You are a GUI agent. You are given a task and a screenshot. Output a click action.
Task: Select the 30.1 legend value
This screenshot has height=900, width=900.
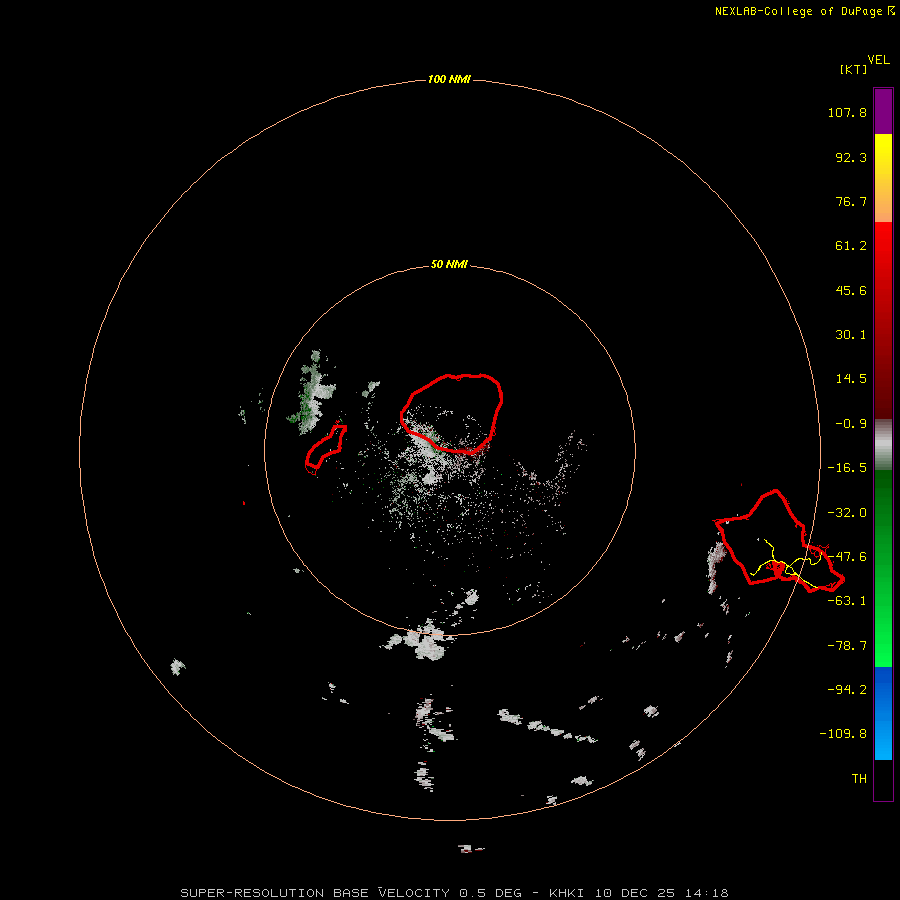pyautogui.click(x=851, y=335)
